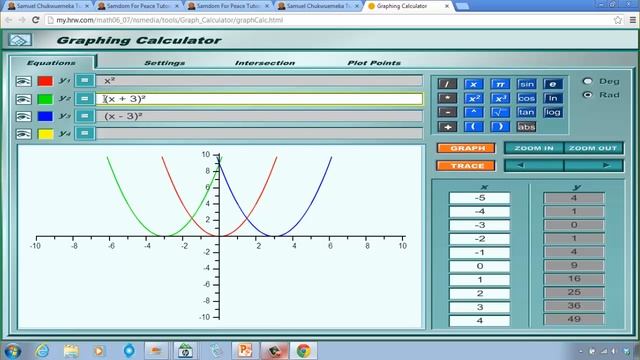
Task: Select the Deg angle mode
Action: [x=587, y=81]
